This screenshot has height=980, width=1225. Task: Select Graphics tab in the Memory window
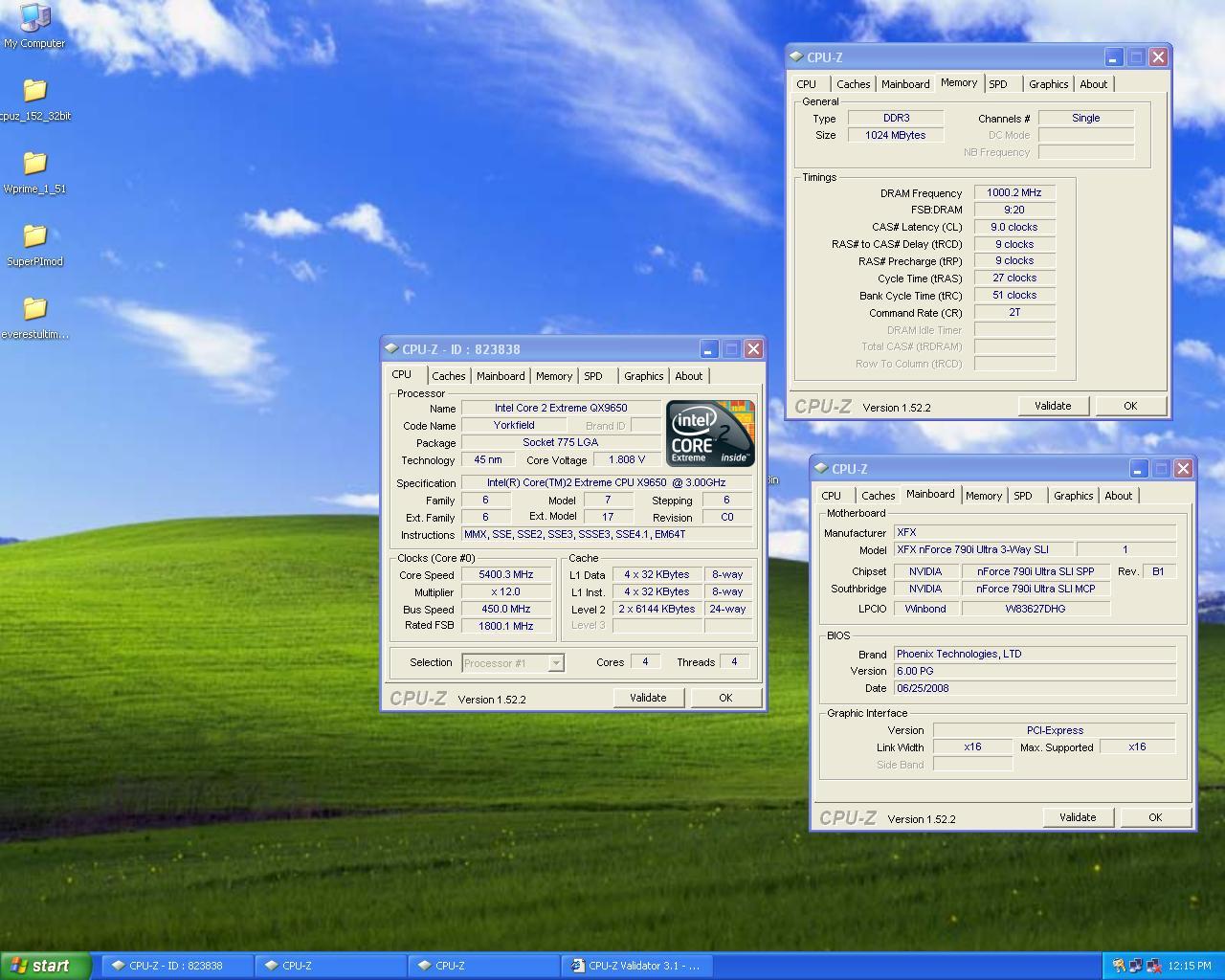1049,84
